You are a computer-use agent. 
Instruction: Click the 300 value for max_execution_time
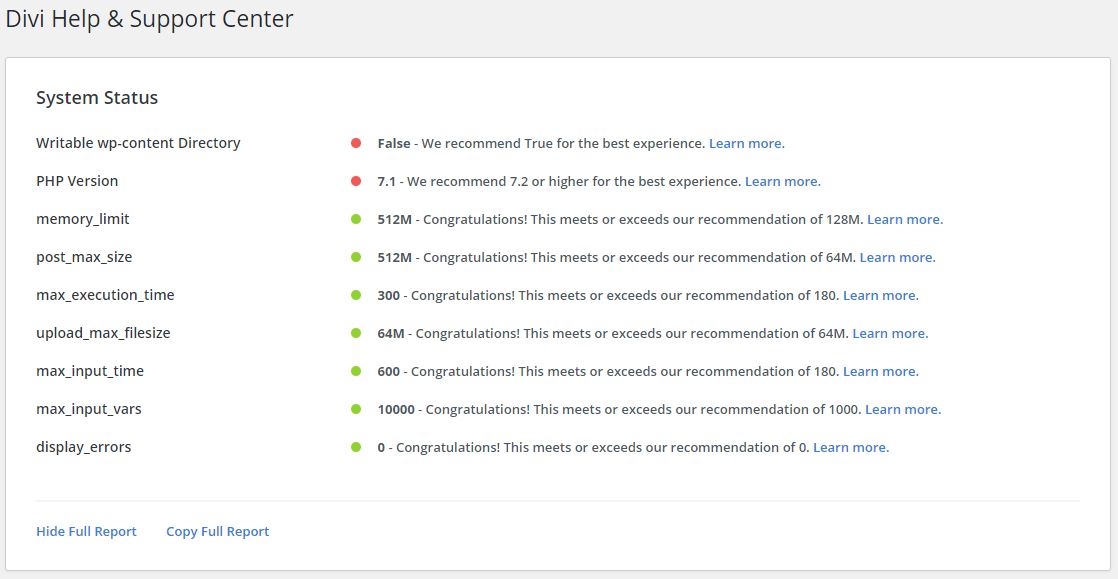tap(389, 295)
